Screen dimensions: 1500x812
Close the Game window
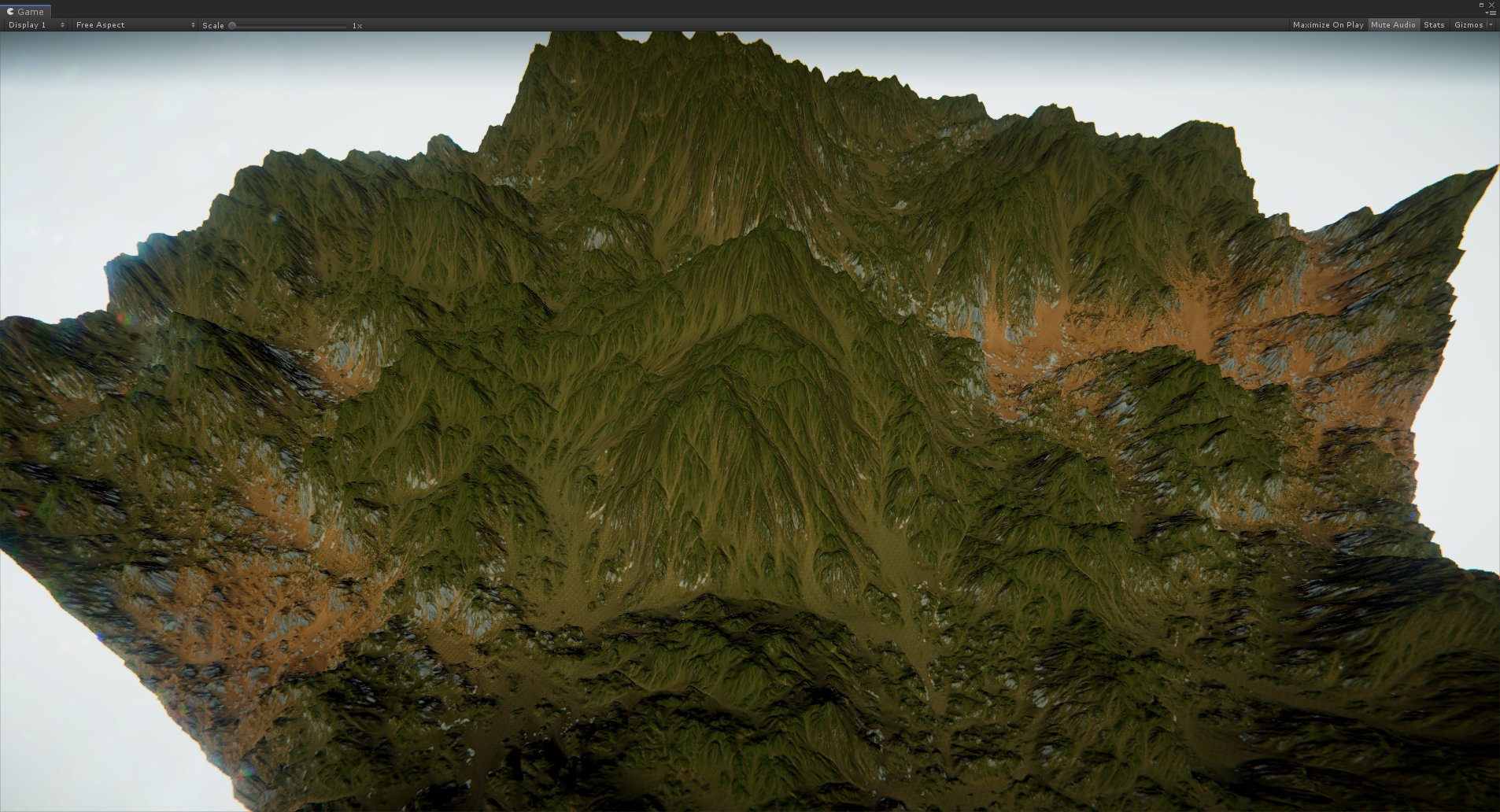(x=1491, y=5)
